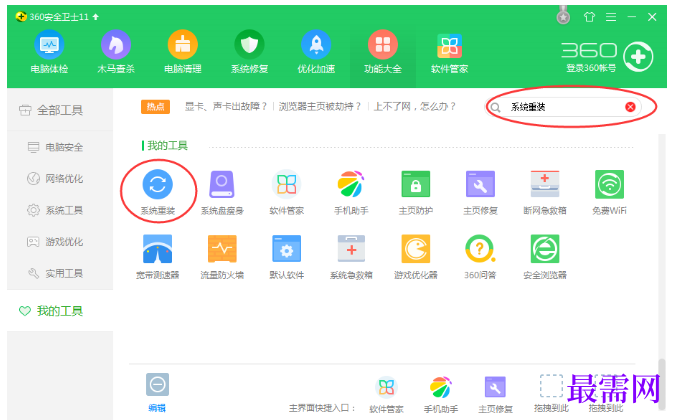The width and height of the screenshot is (679, 420).
Task: Open 手机助手 quick entry shortcut
Action: point(441,394)
